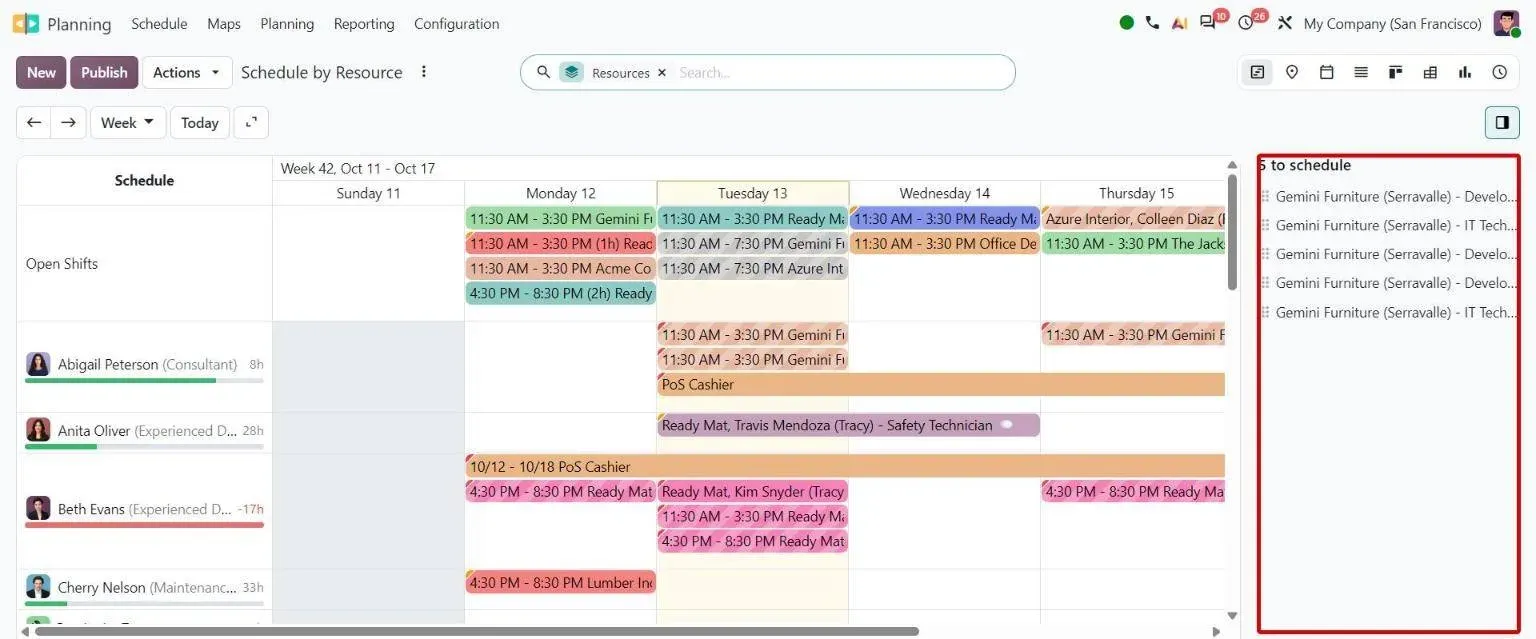Open My Company (San Francisco) switcher

[1393, 23]
